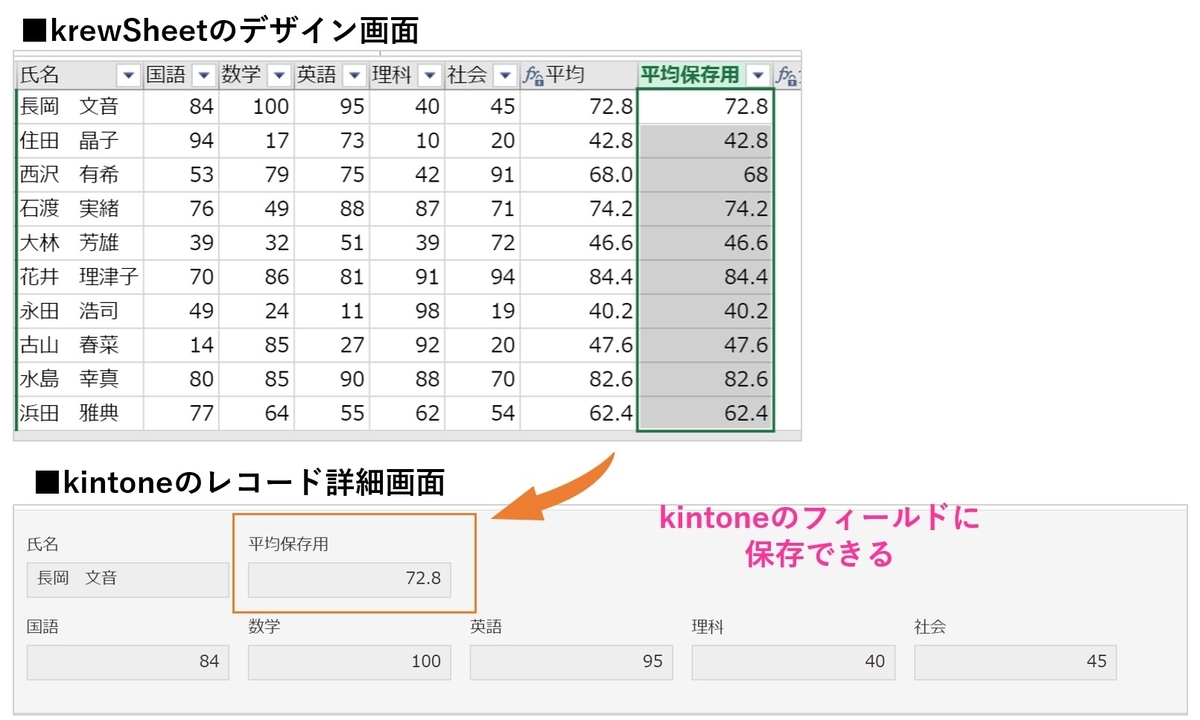Select 花井 理津子's 平均保存用 cell 84.4

coord(705,277)
